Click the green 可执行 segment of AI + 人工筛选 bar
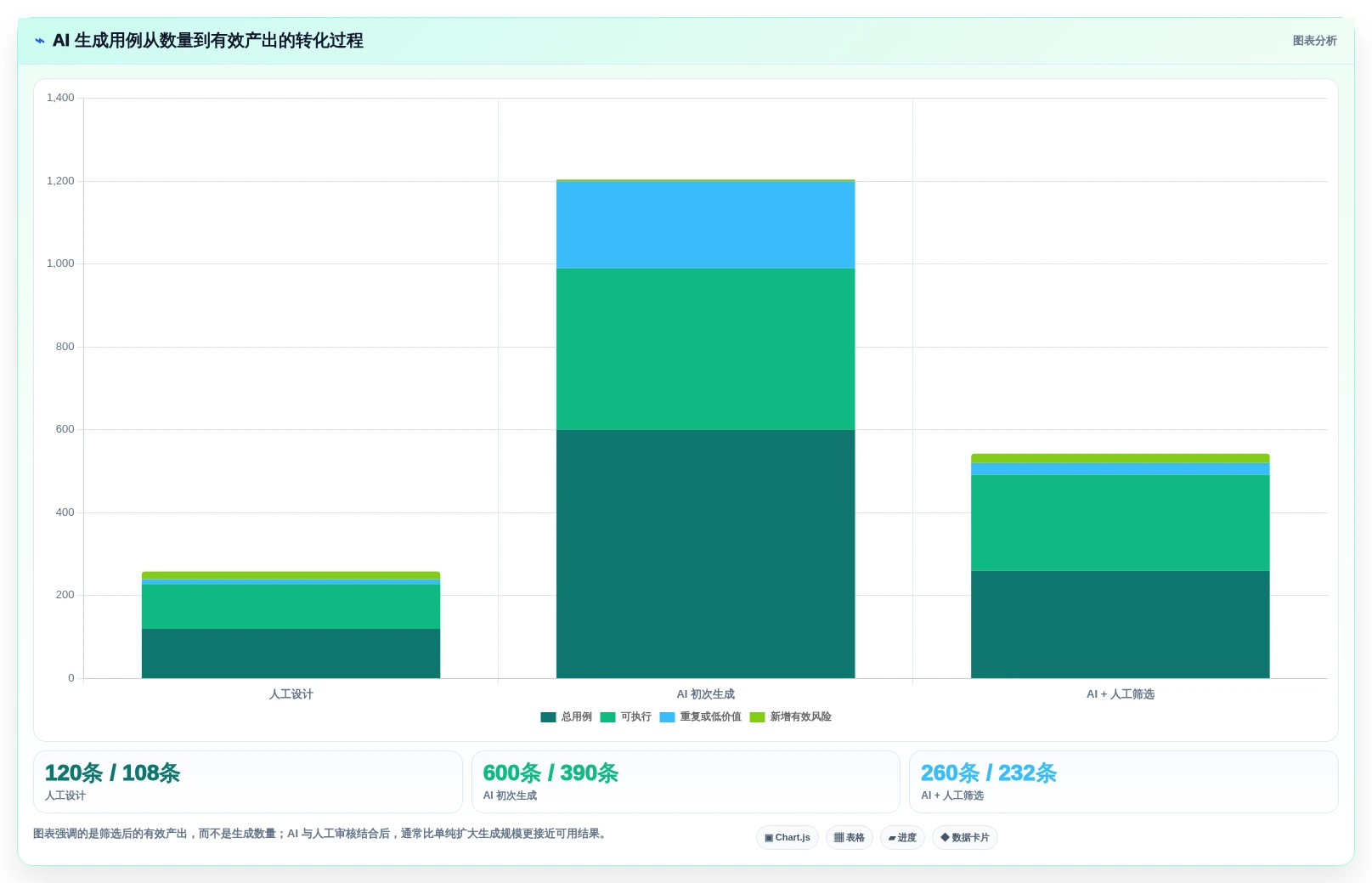 (1120, 523)
